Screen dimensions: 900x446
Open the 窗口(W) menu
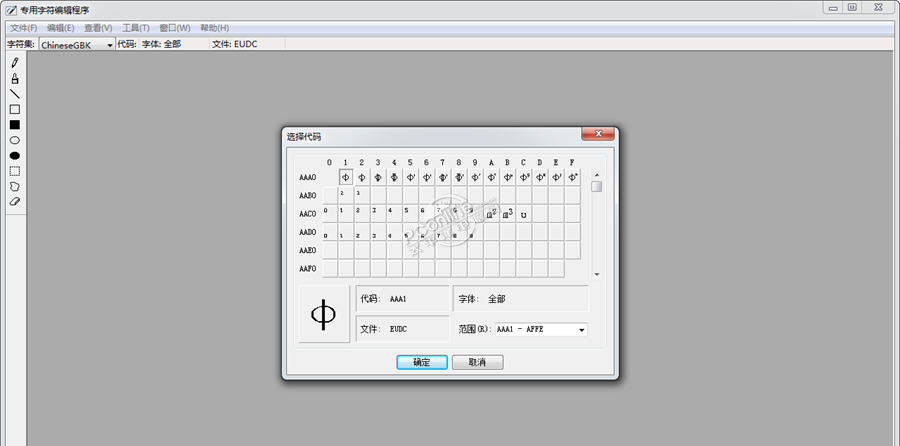[174, 28]
